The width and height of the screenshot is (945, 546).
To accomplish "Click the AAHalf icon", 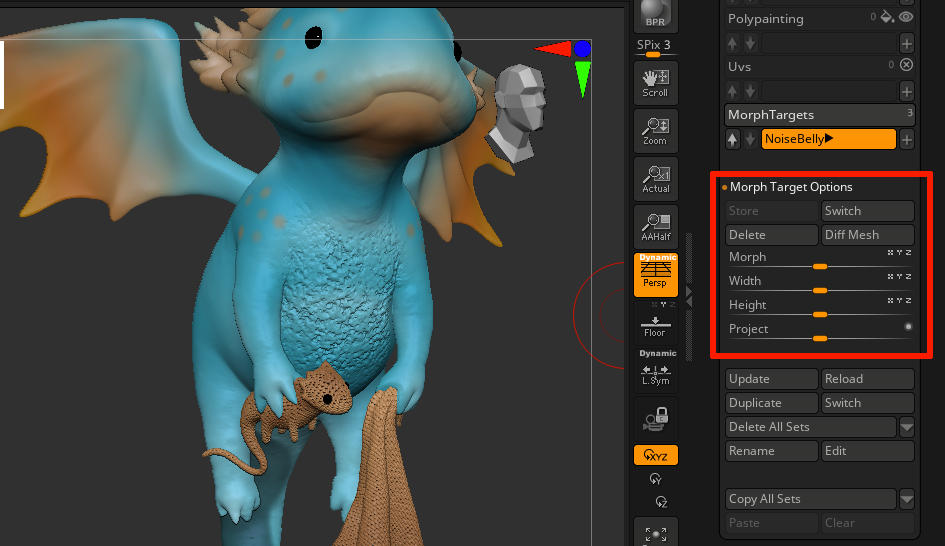I will 655,227.
